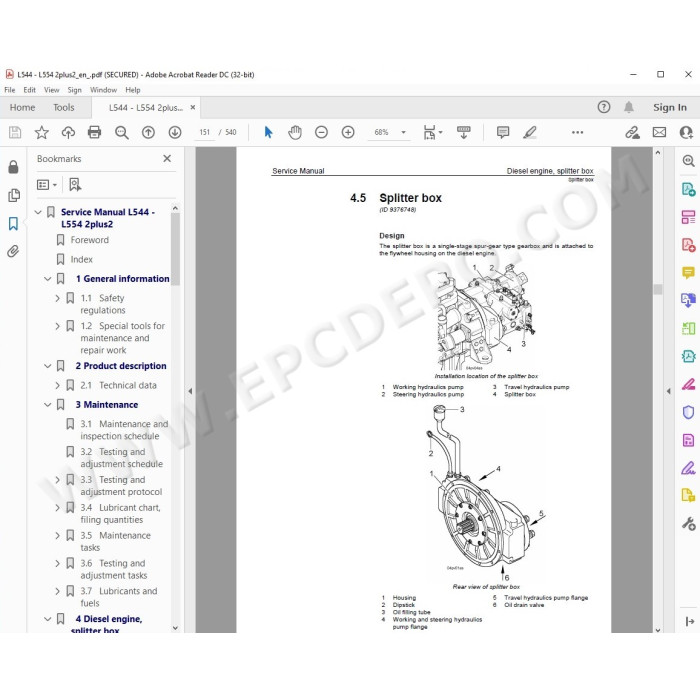Open Protect shield tool
700x700 pixels.
pos(688,412)
